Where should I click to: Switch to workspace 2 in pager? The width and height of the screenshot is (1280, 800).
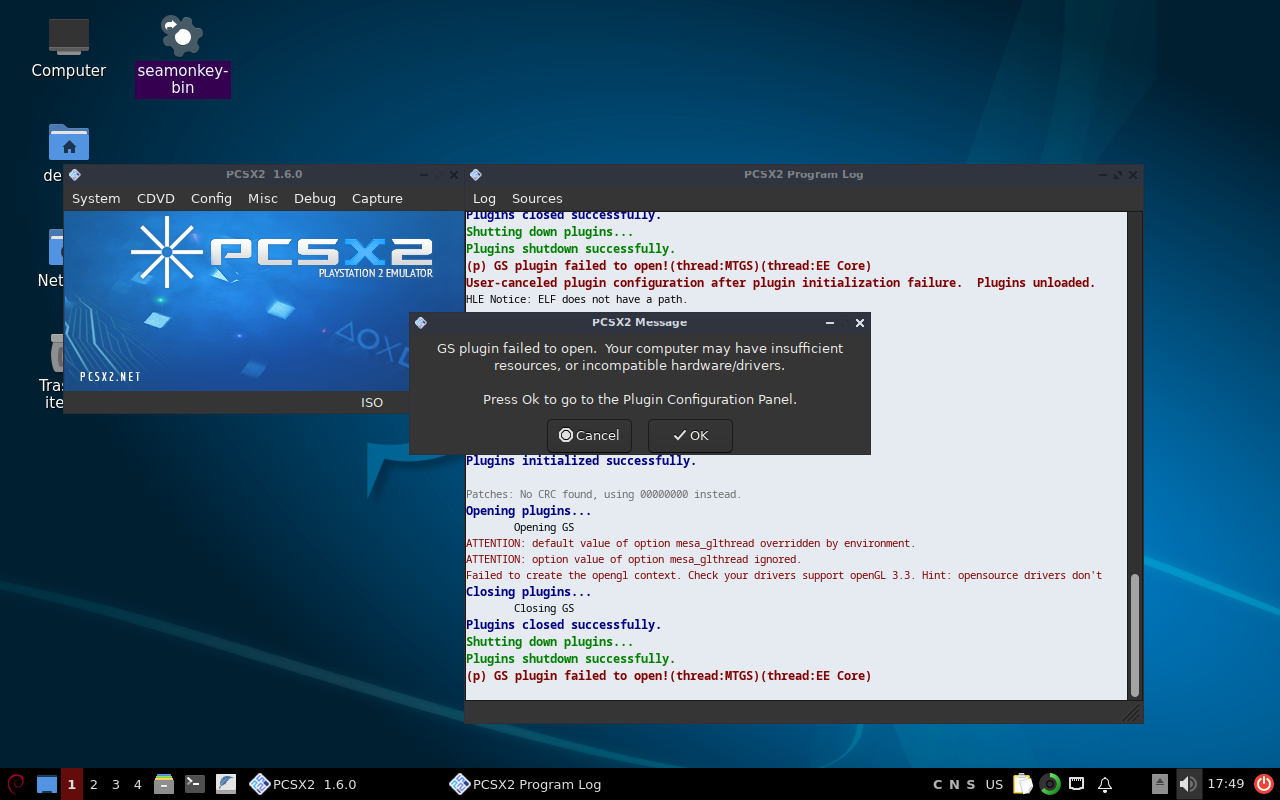pyautogui.click(x=94, y=784)
